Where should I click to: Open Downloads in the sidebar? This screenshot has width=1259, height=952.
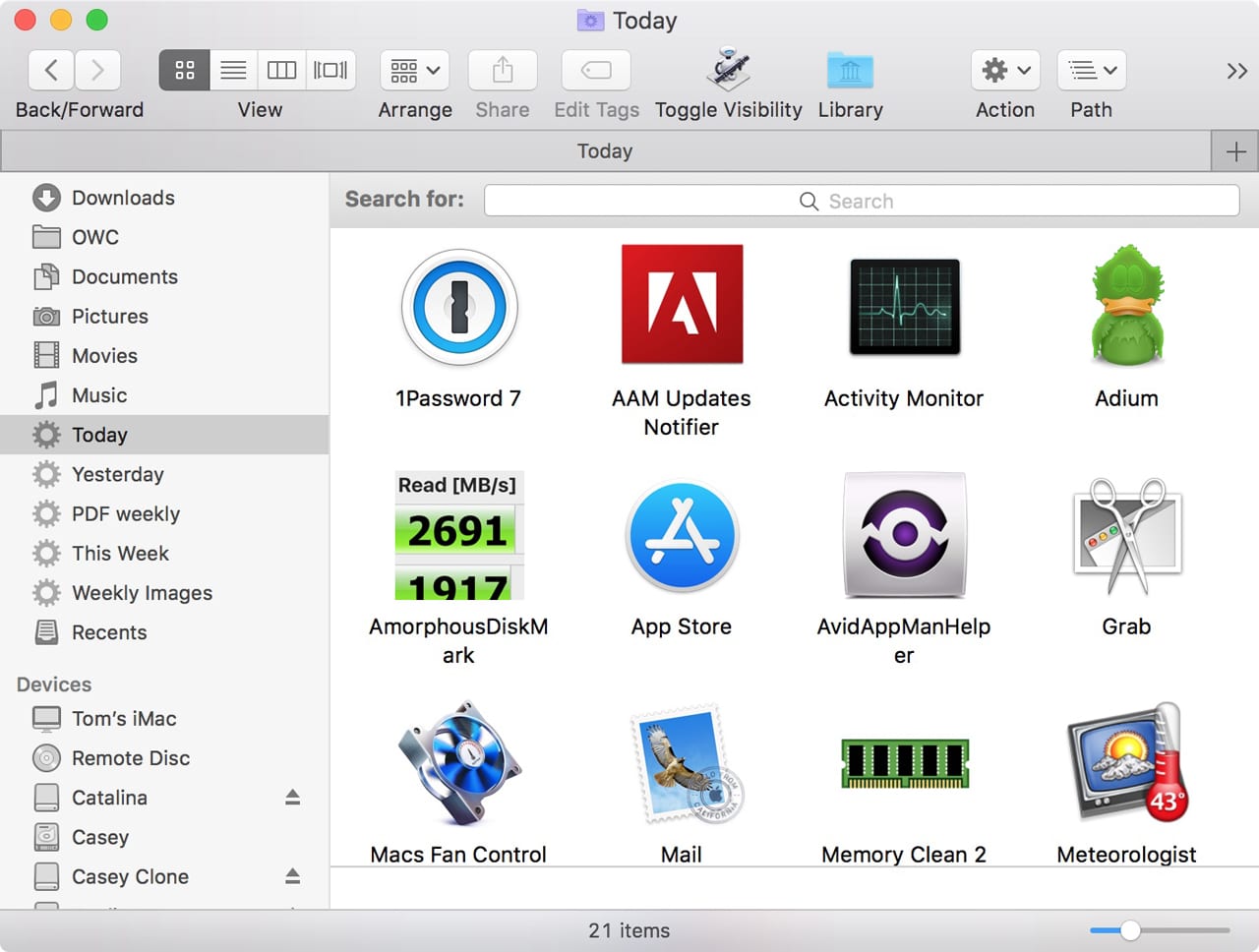(164, 198)
